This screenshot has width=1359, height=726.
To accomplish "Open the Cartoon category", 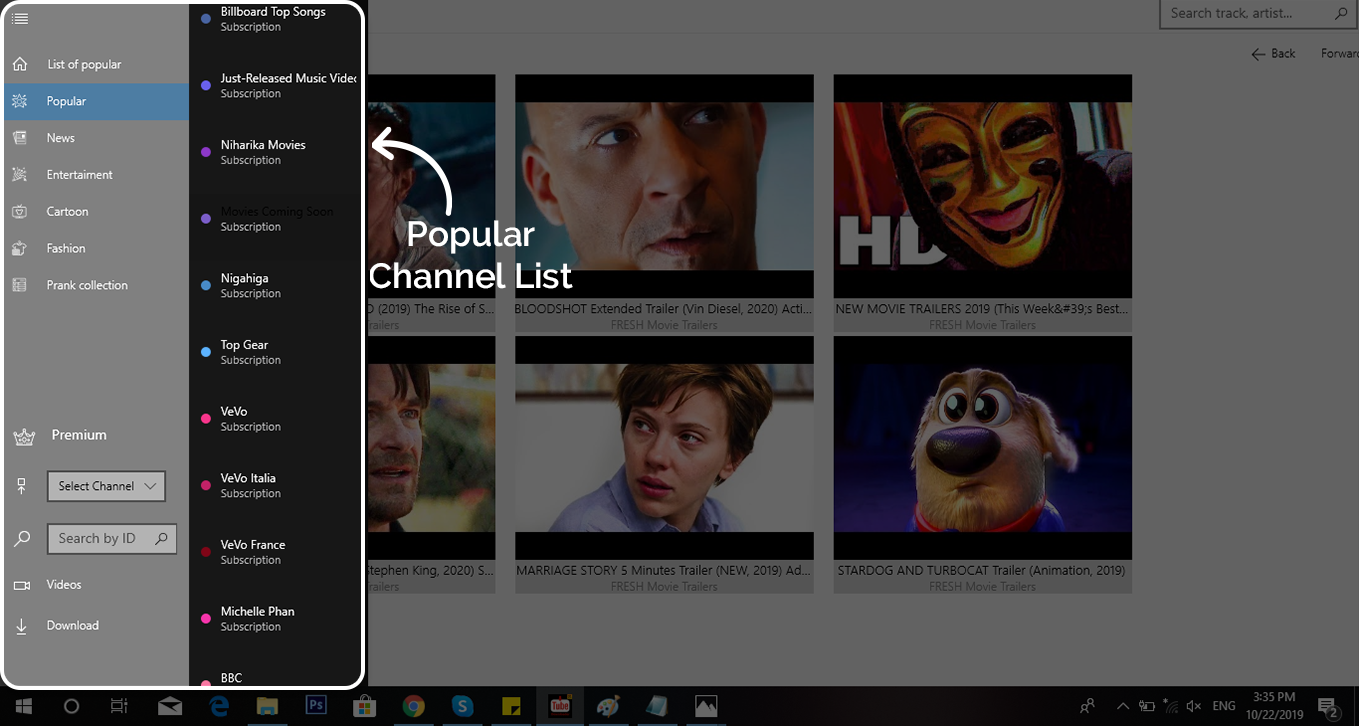I will pyautogui.click(x=96, y=212).
